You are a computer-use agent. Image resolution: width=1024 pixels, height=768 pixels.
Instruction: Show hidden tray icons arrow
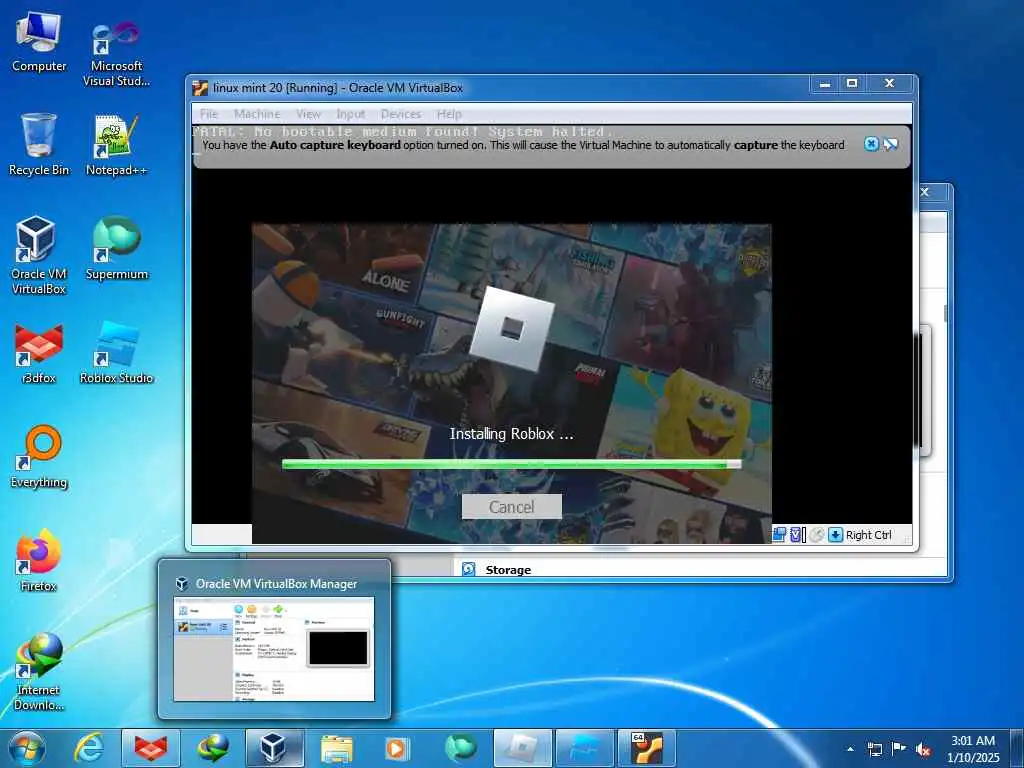click(850, 749)
